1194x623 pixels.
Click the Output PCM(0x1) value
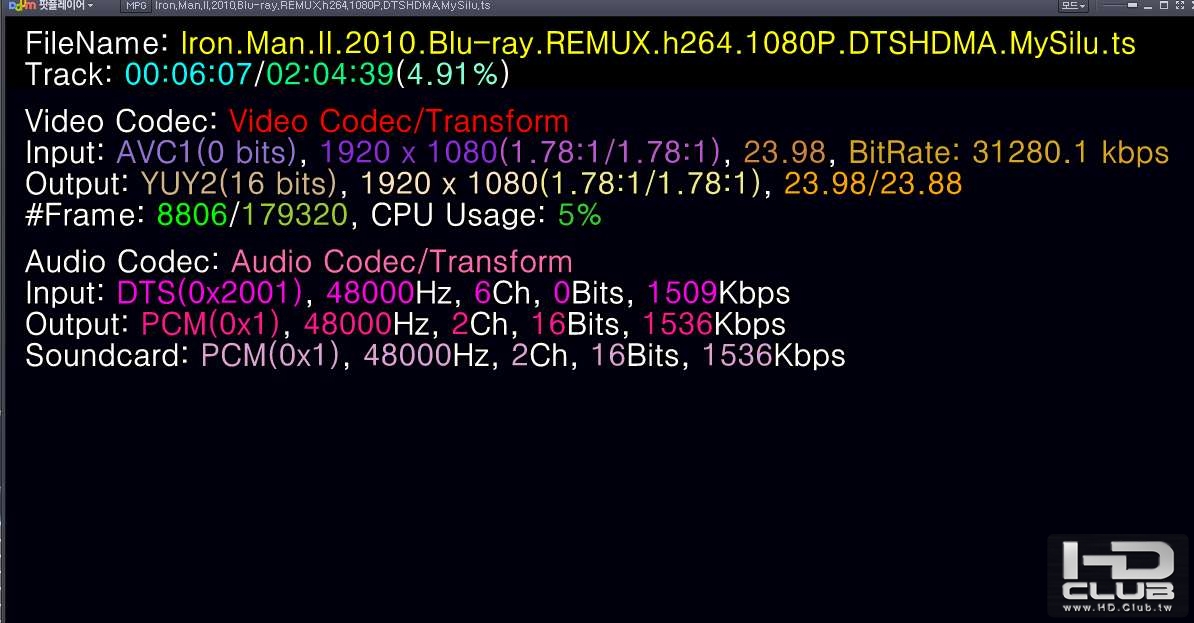[211, 324]
